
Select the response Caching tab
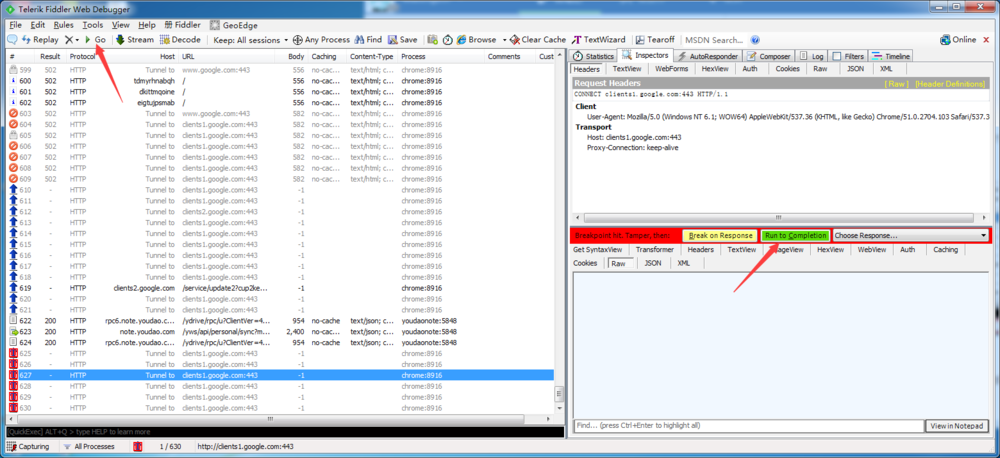click(945, 249)
